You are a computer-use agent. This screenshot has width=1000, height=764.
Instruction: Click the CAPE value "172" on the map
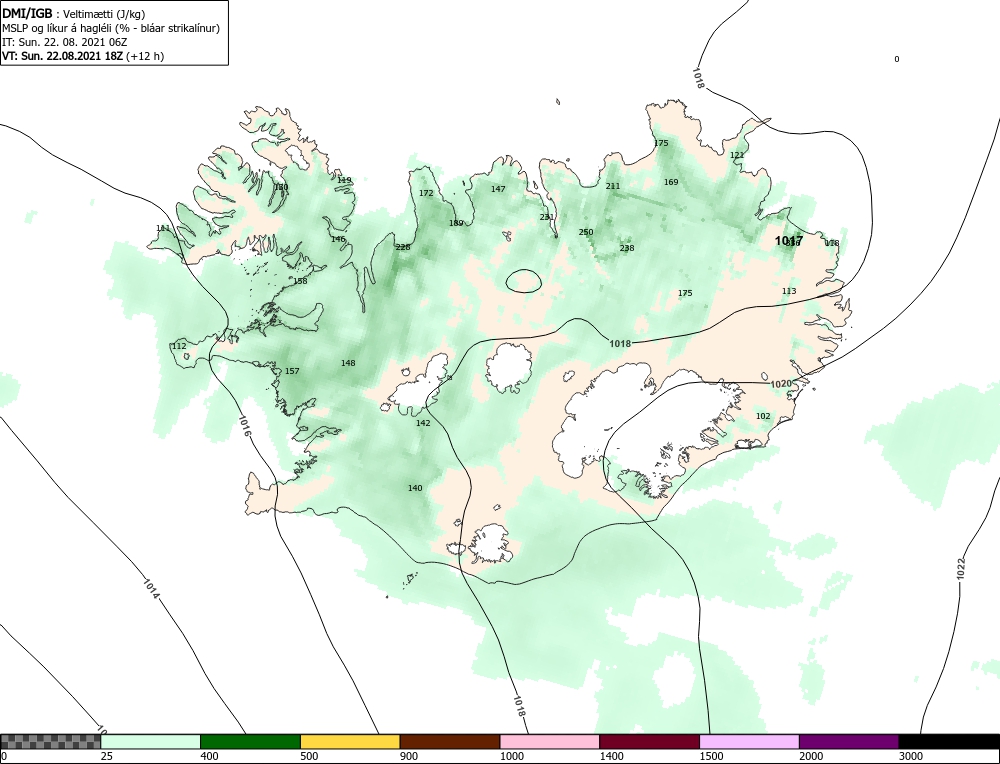[426, 193]
